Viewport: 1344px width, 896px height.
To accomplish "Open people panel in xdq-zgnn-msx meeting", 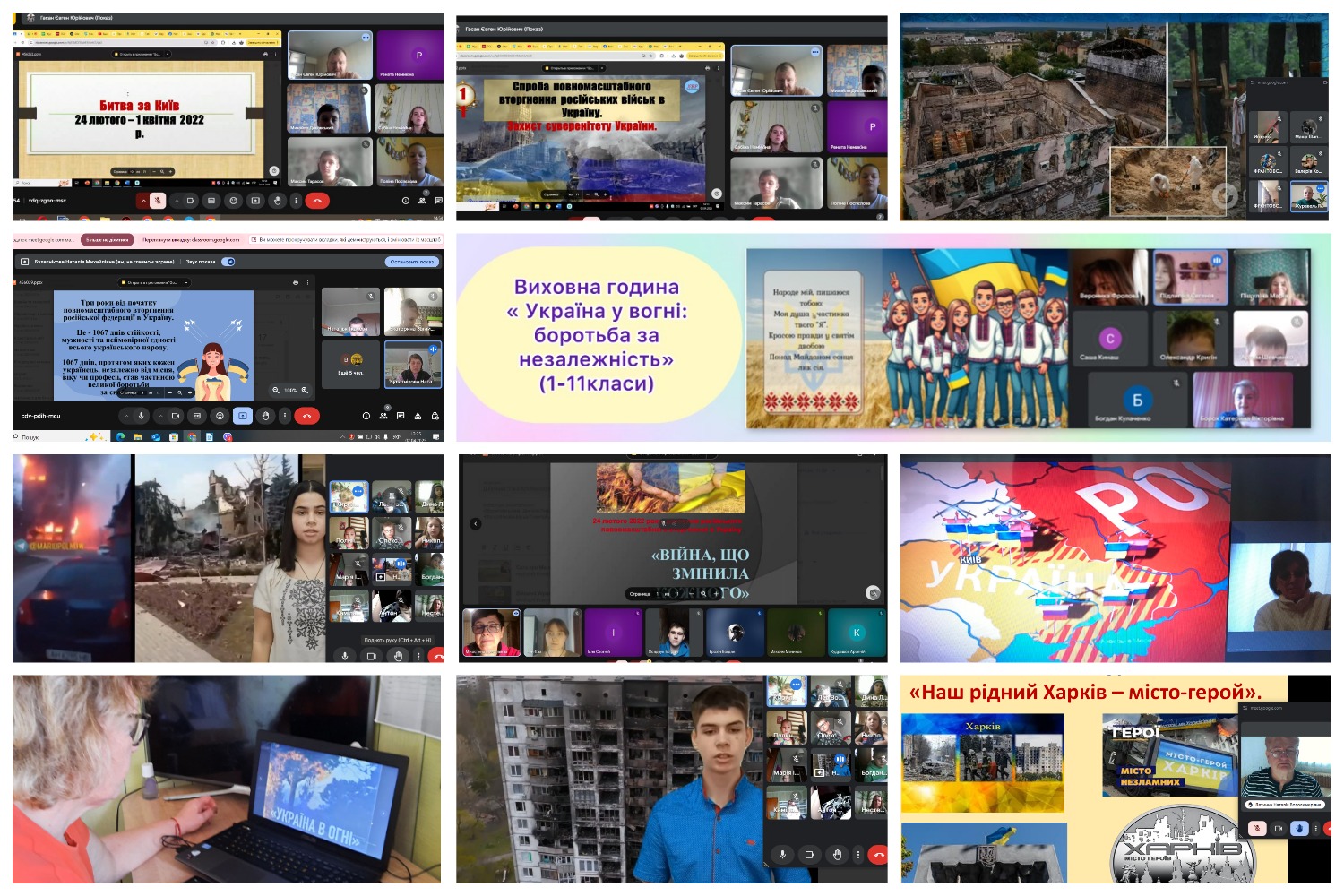I will coord(422,201).
